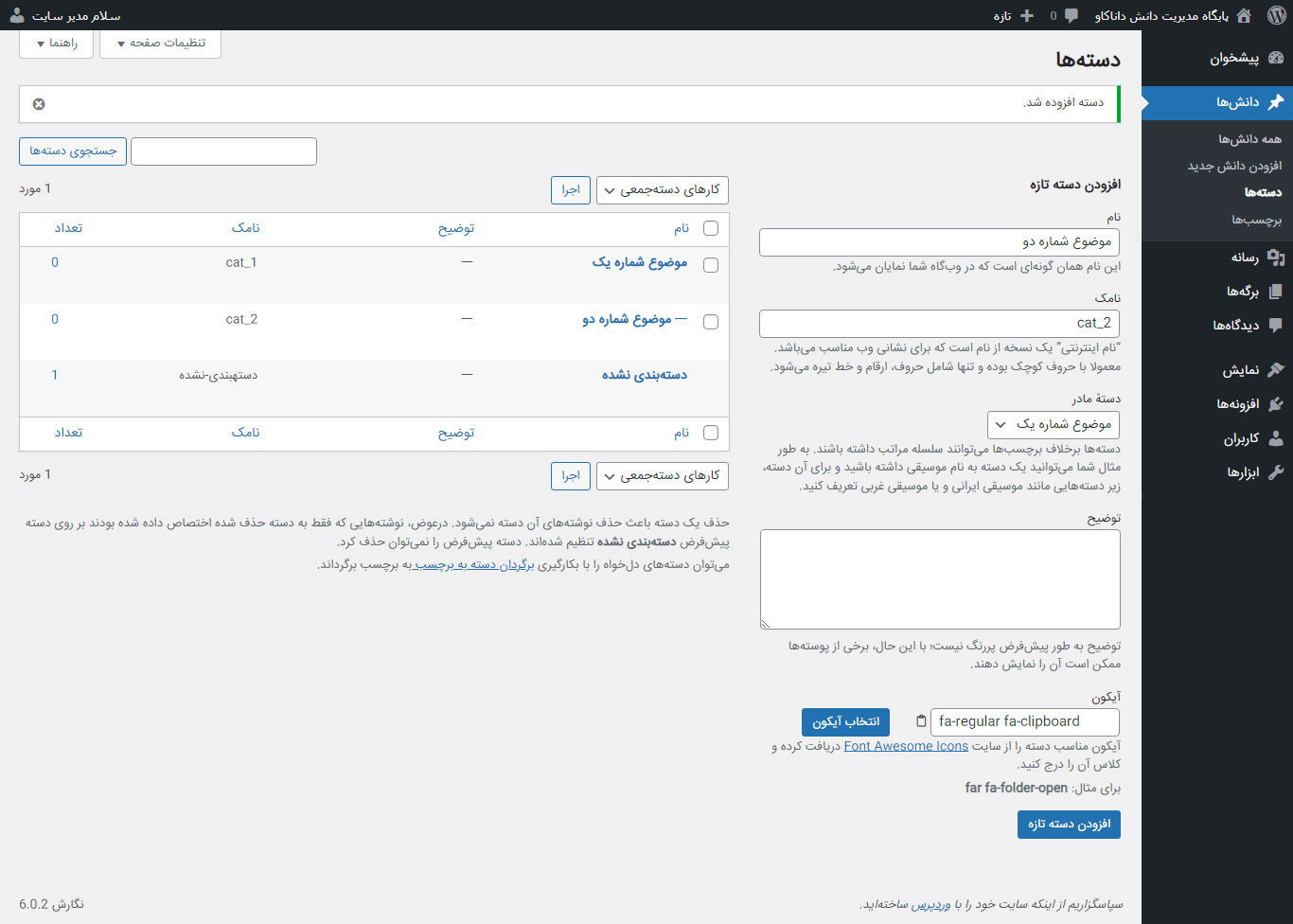This screenshot has width=1293, height=924.
Task: Click the دیدگاه‌ها comments icon
Action: coord(1275,325)
